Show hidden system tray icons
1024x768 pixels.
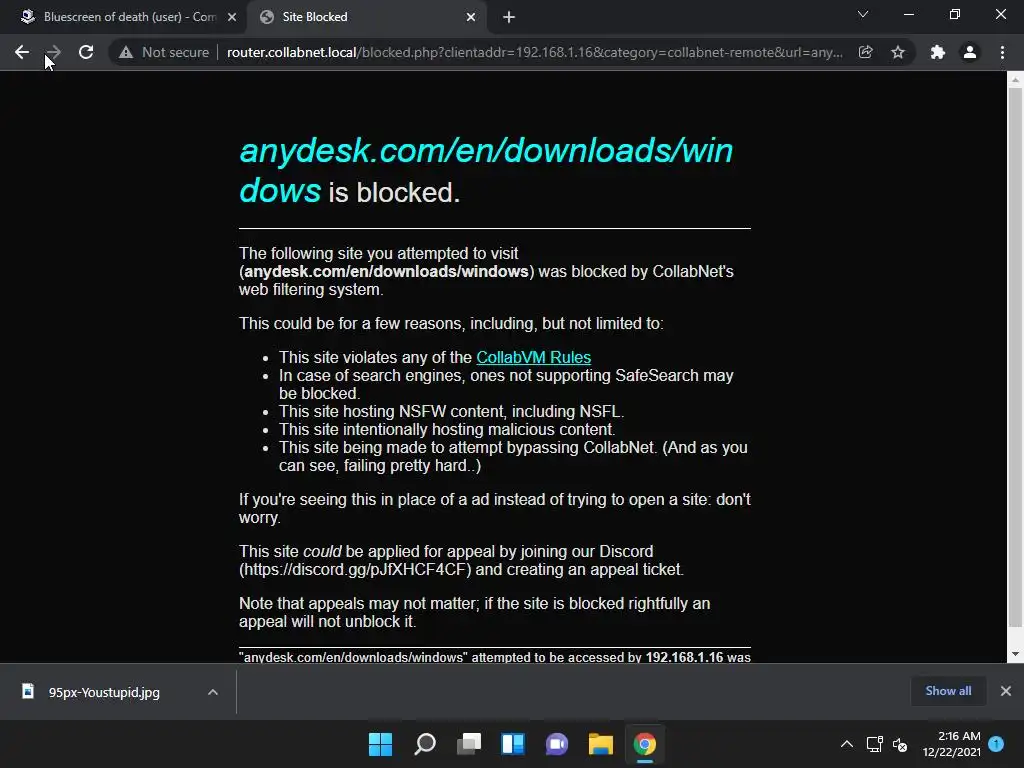[846, 744]
